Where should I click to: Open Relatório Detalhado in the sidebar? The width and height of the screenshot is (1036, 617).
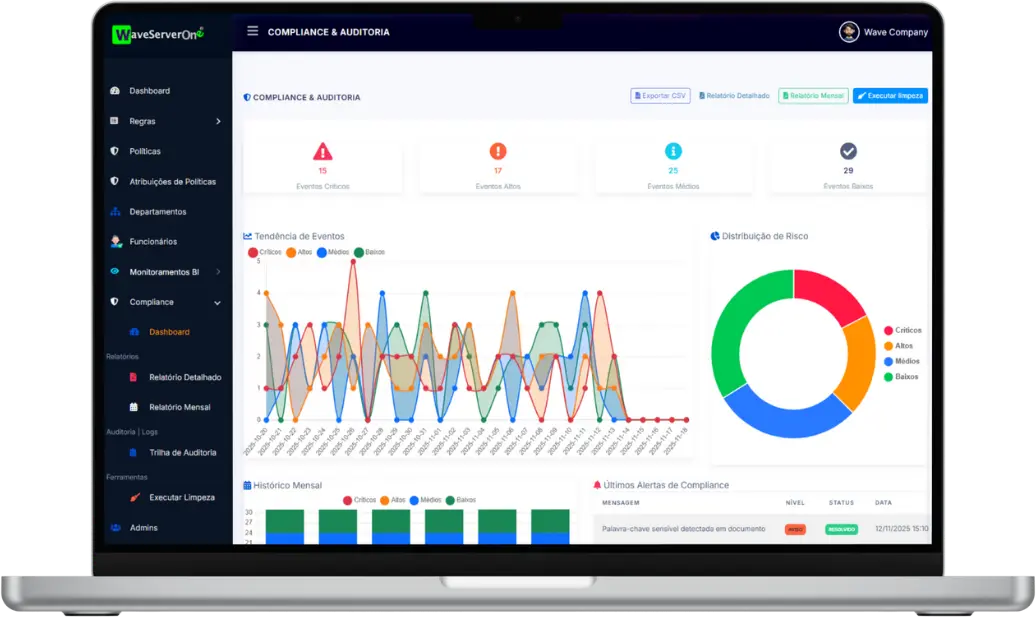pos(184,377)
